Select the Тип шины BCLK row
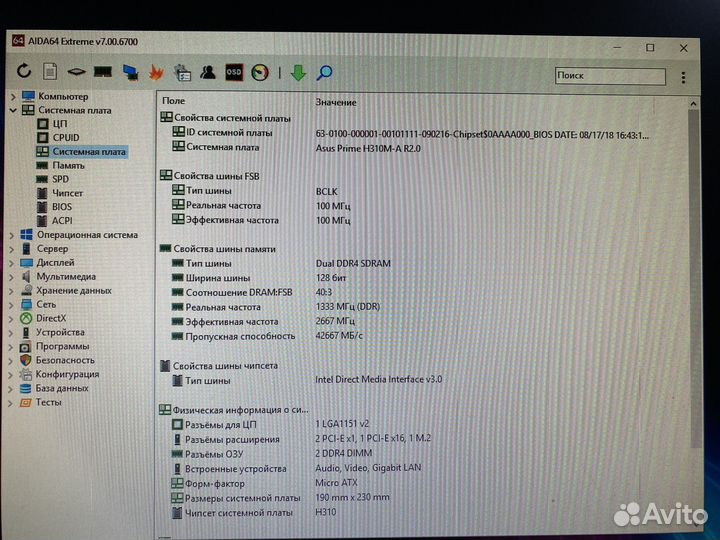720x540 pixels. [255, 191]
